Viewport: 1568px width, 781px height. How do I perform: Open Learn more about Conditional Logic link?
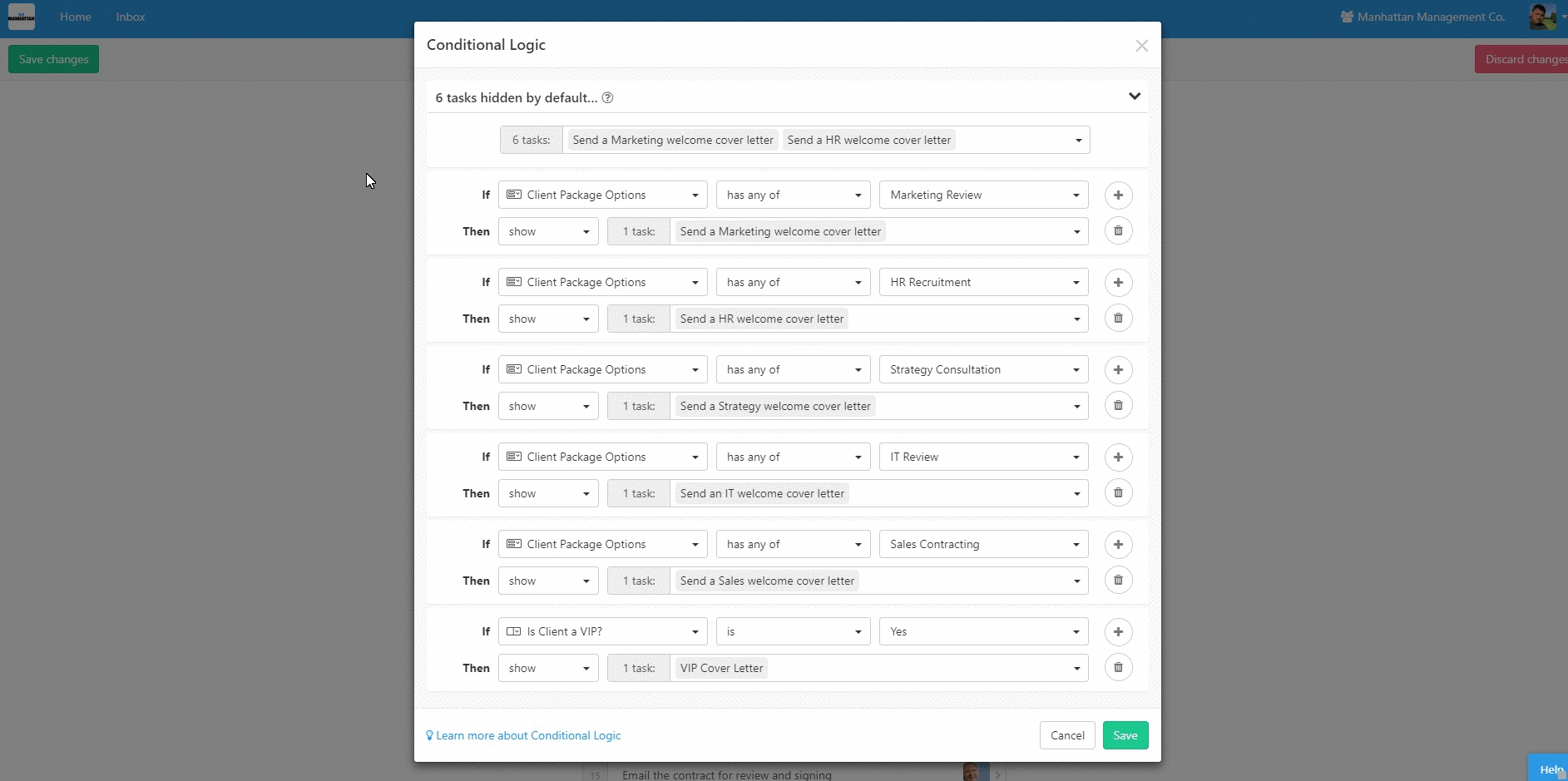[x=524, y=736]
